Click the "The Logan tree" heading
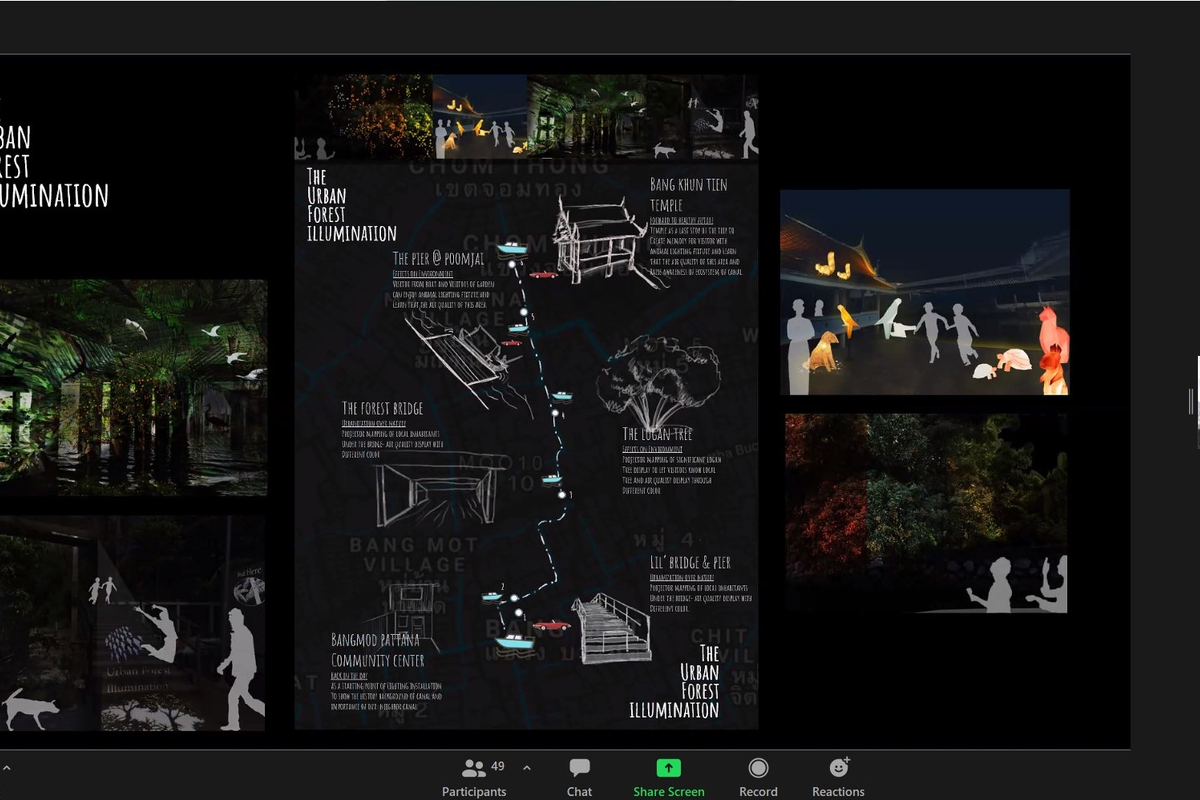The image size is (1200, 800). 658,434
